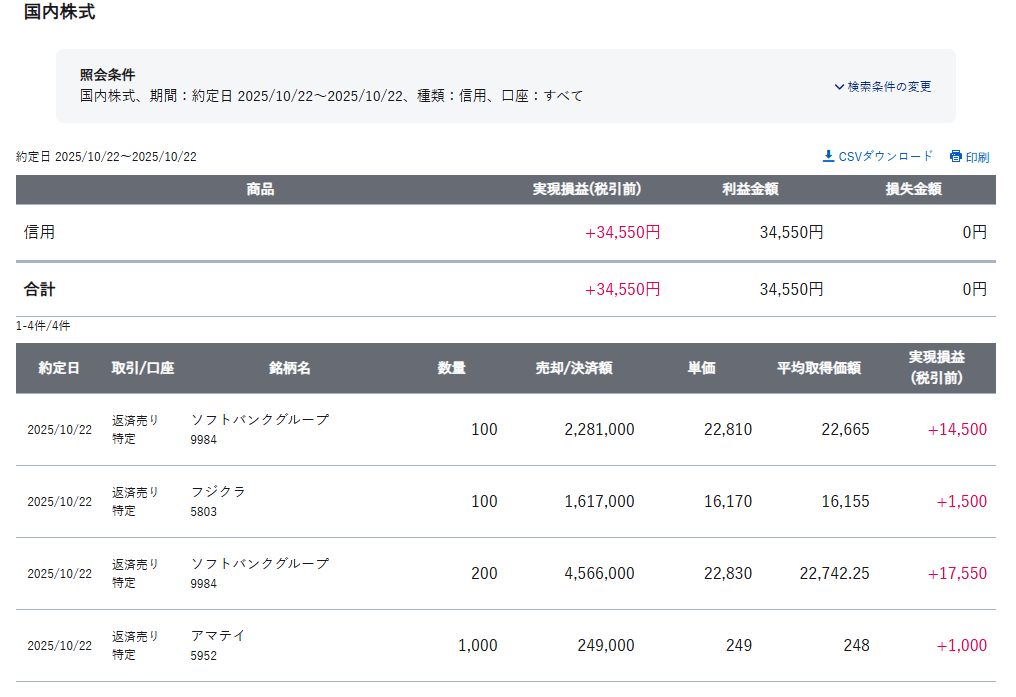Click the 照会条件 heading in the search panel
The image size is (1016, 697).
point(107,75)
